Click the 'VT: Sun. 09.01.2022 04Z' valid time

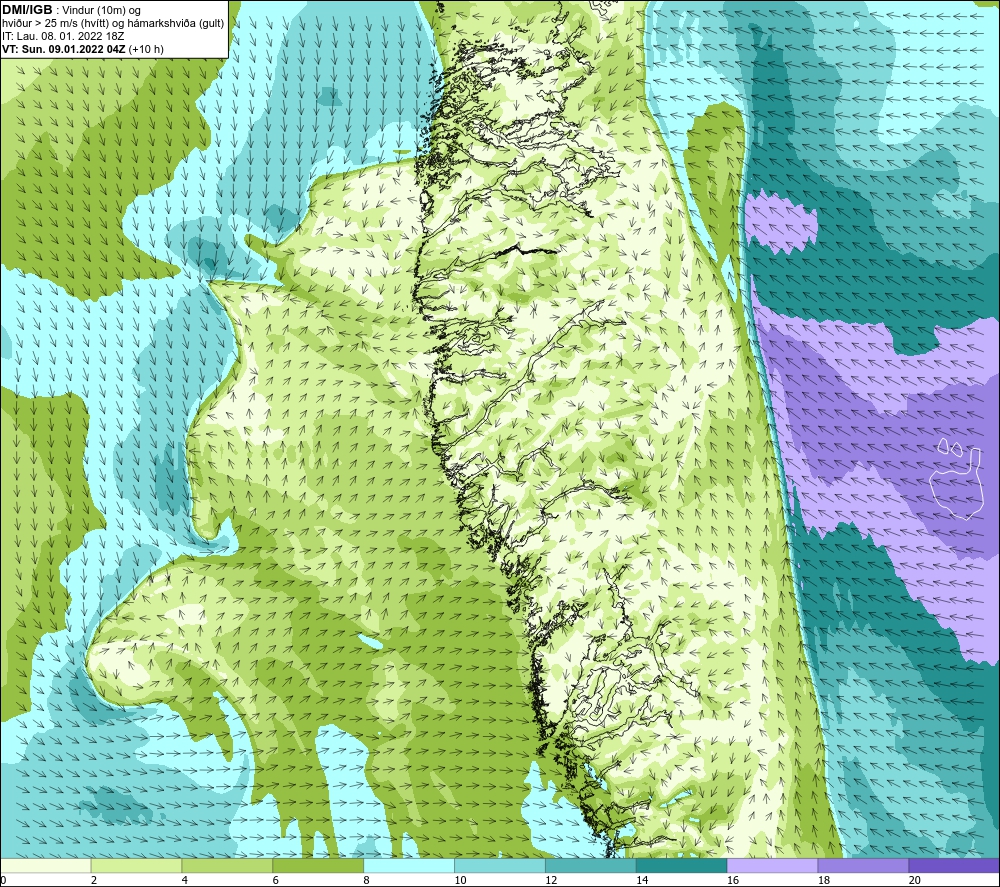(x=64, y=49)
